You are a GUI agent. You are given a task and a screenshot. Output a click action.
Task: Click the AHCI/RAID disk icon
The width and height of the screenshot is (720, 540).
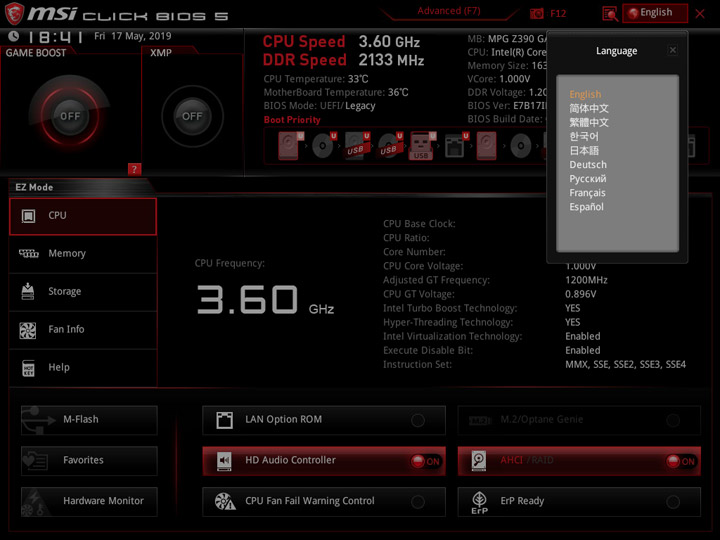(x=478, y=461)
